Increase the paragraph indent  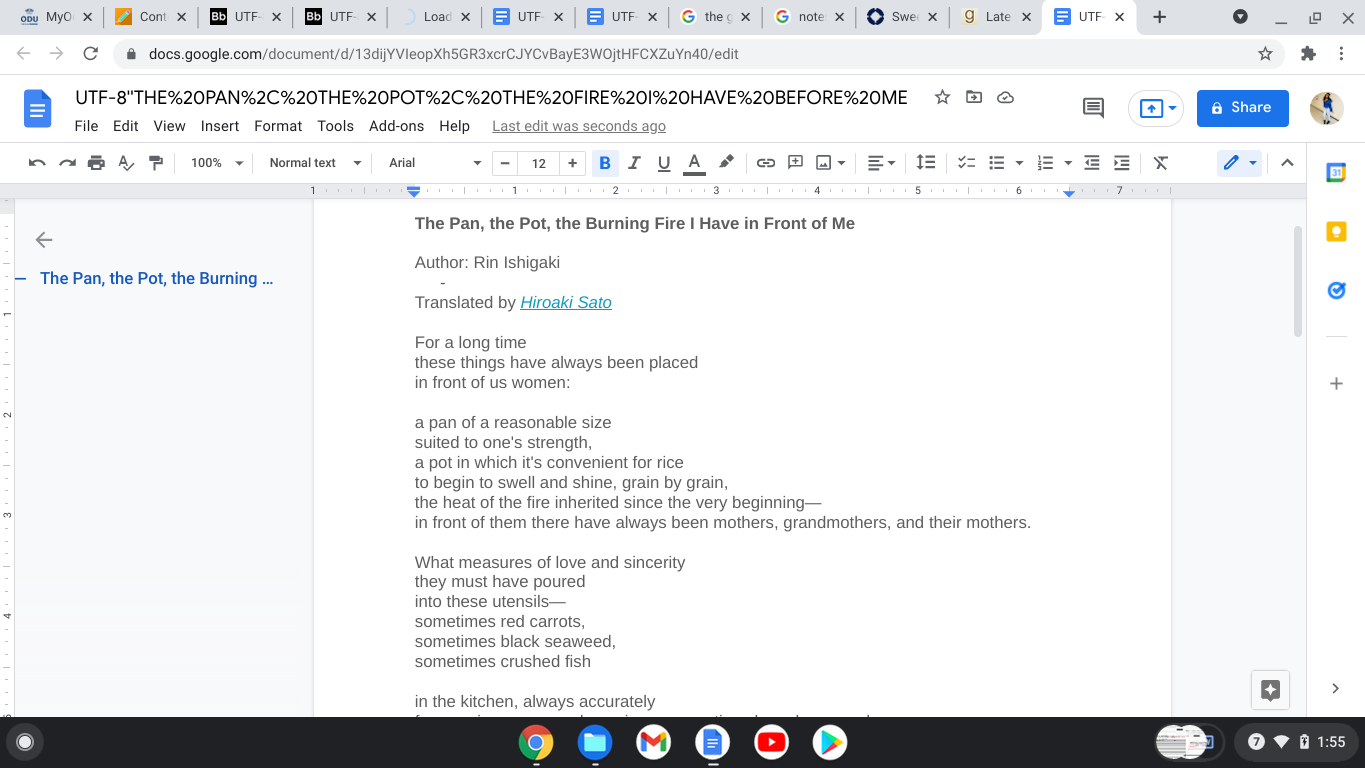[x=1122, y=163]
